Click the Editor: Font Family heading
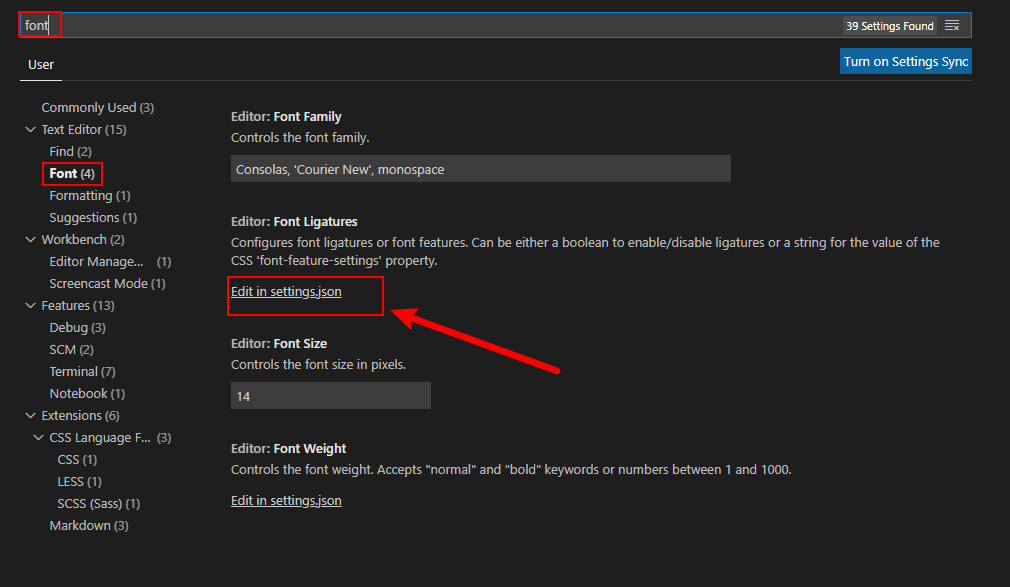This screenshot has width=1010, height=587. click(x=286, y=117)
